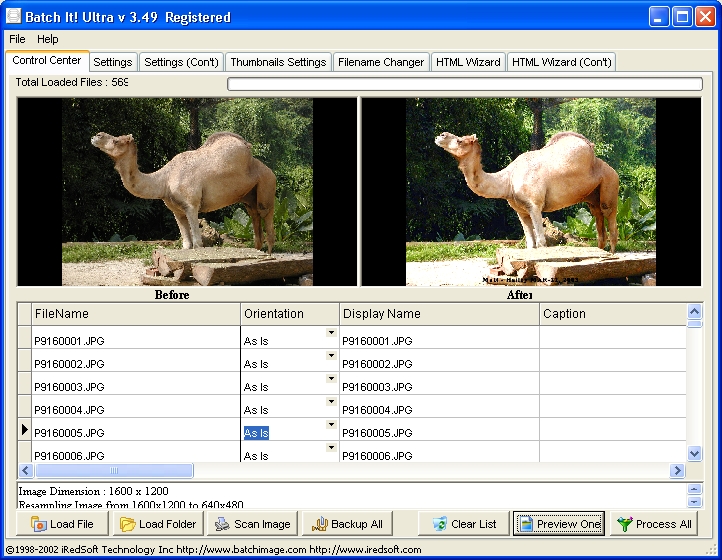Select FileName cell P9160004.JPG
This screenshot has height=560, width=722.
point(136,407)
